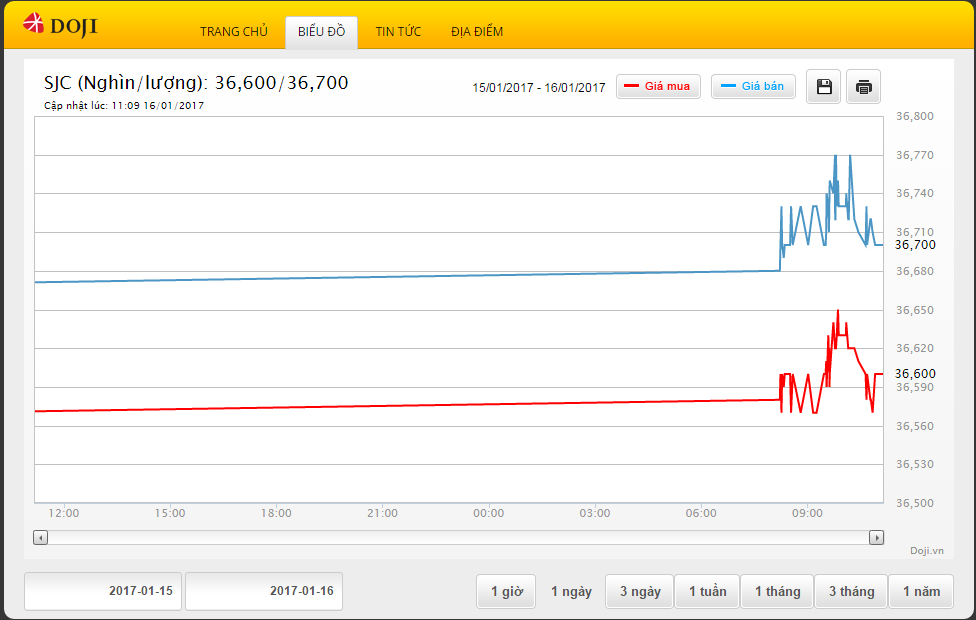
Task: Save the chart with the floppy disk icon
Action: [824, 87]
